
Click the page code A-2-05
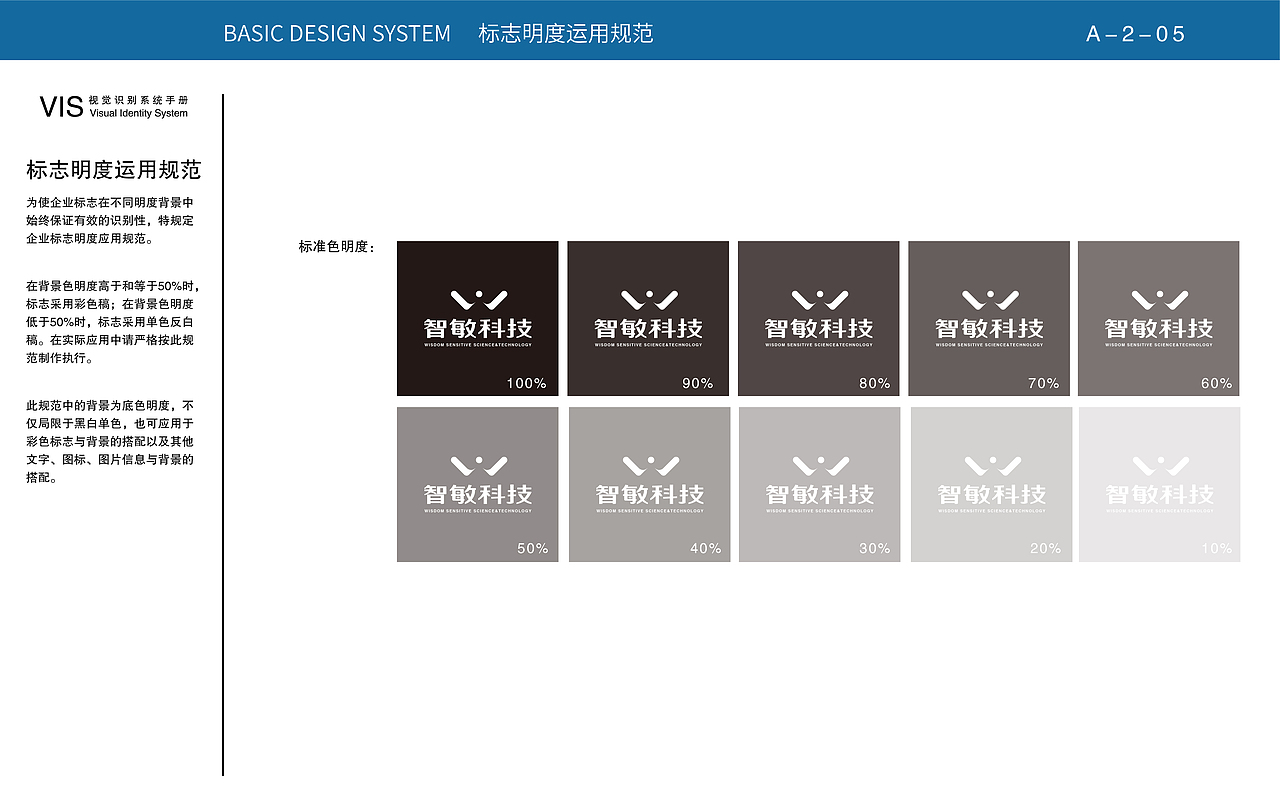coord(1136,34)
